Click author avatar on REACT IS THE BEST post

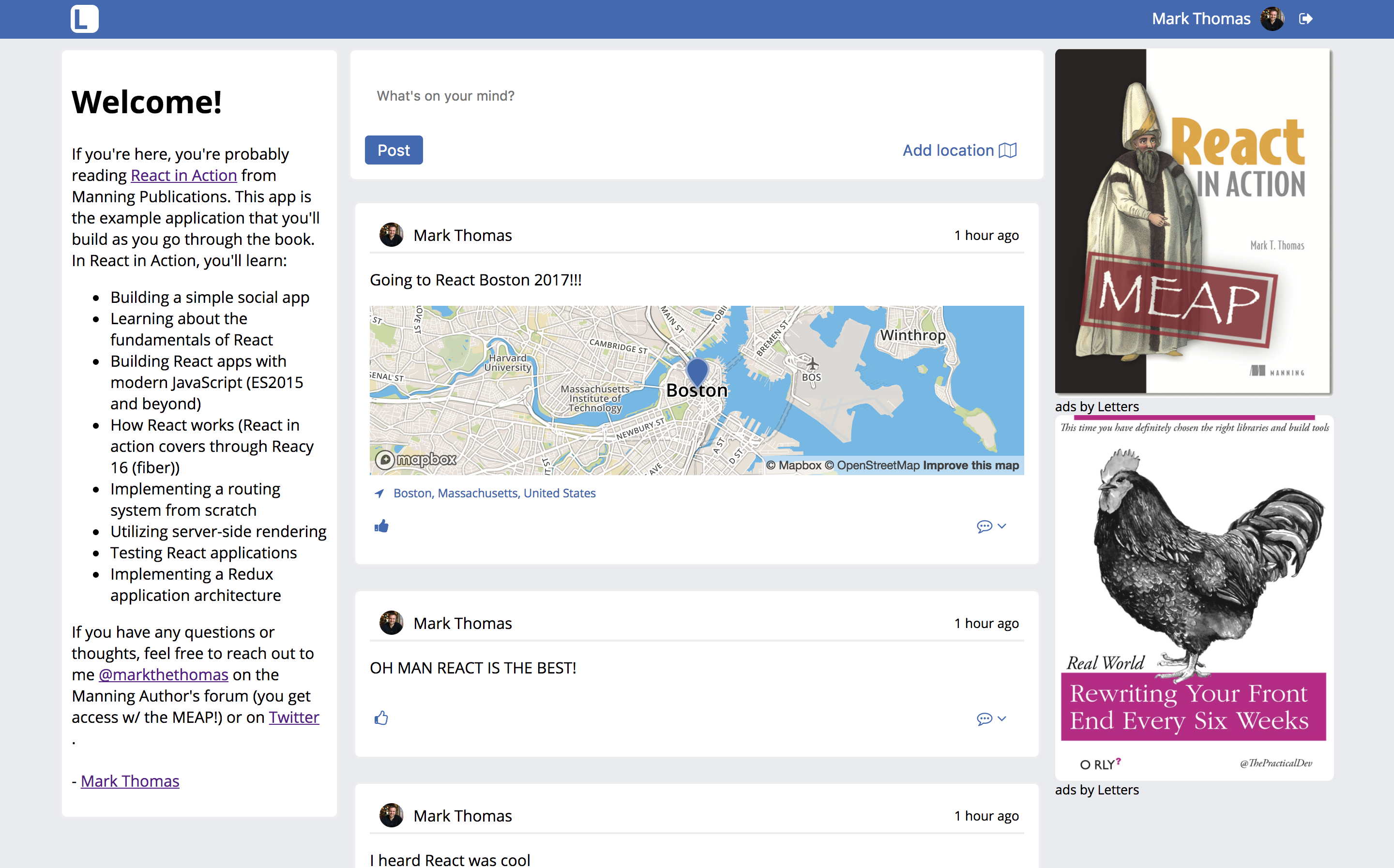click(391, 623)
